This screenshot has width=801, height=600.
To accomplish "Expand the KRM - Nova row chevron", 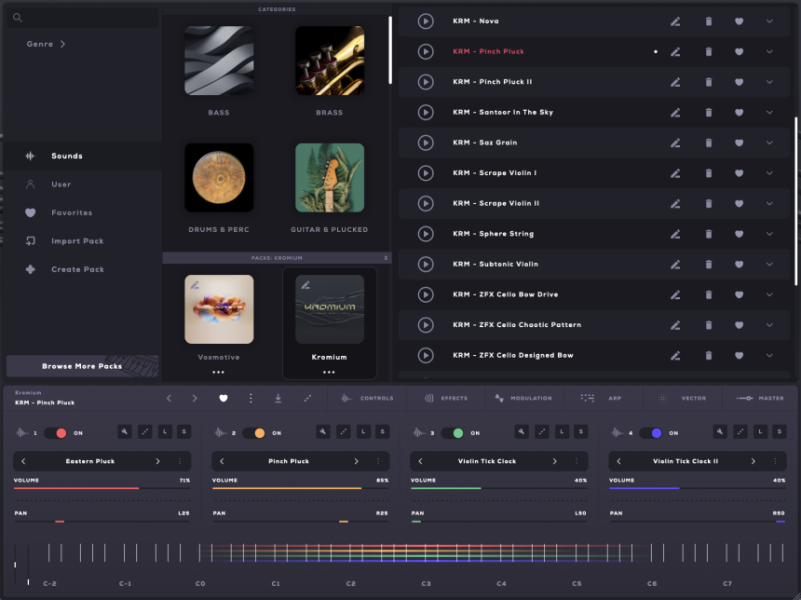I will pyautogui.click(x=768, y=21).
